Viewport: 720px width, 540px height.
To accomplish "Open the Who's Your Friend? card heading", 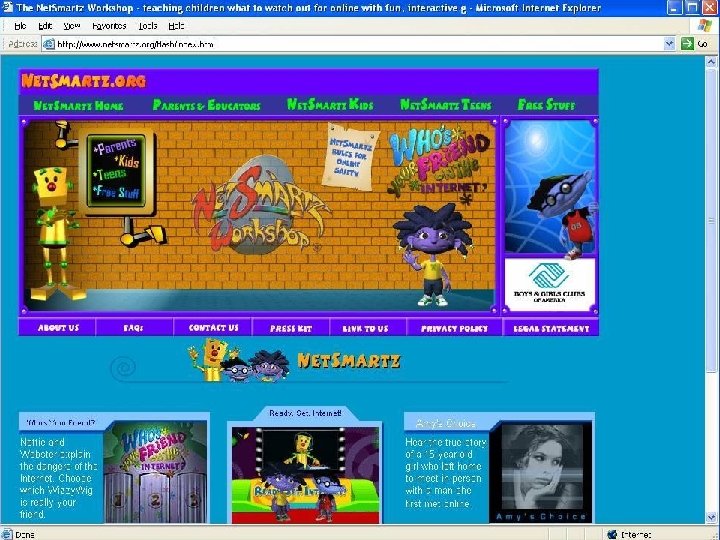I will click(61, 423).
